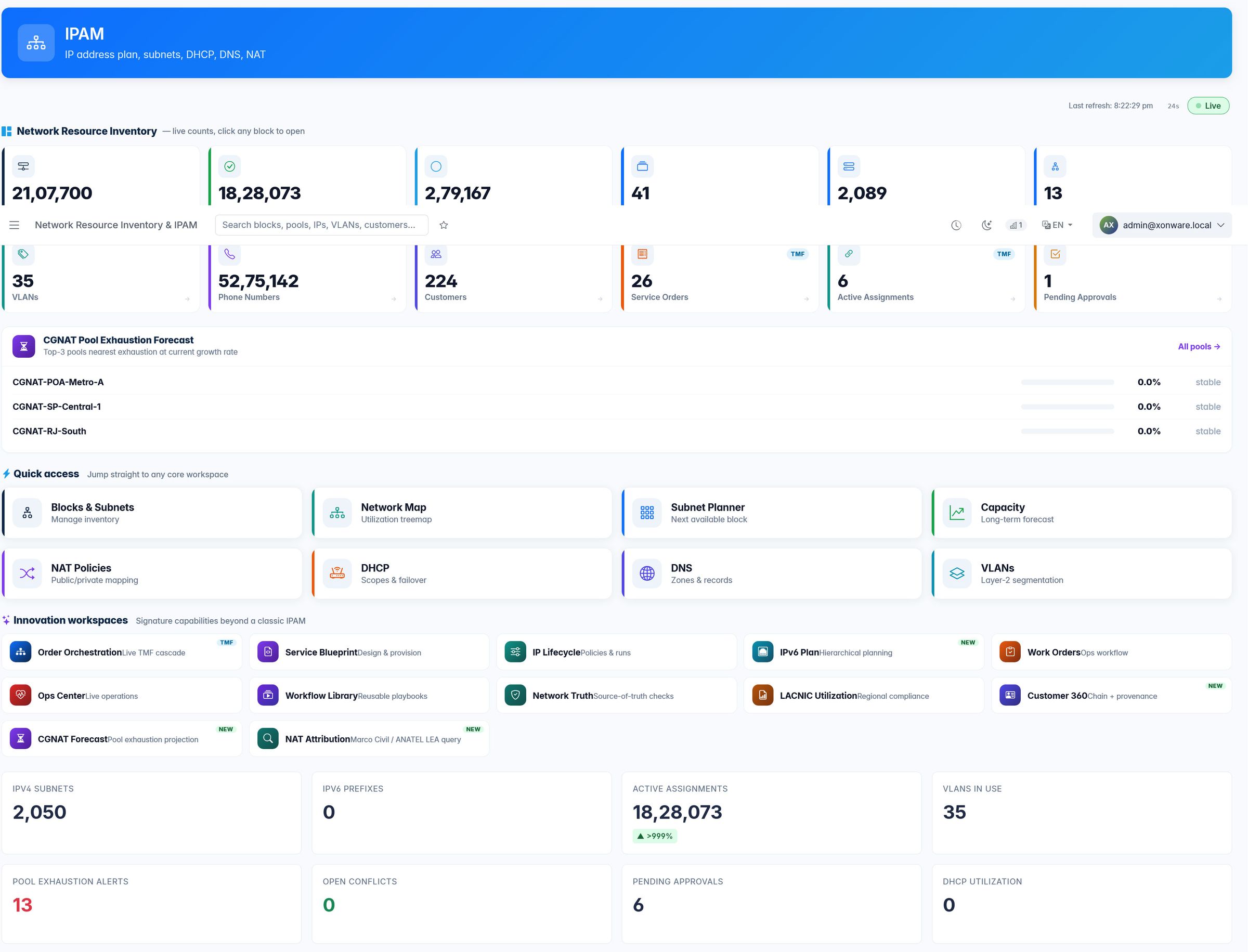The width and height of the screenshot is (1248, 952).
Task: Open the Network Map treemap icon
Action: pos(337,513)
